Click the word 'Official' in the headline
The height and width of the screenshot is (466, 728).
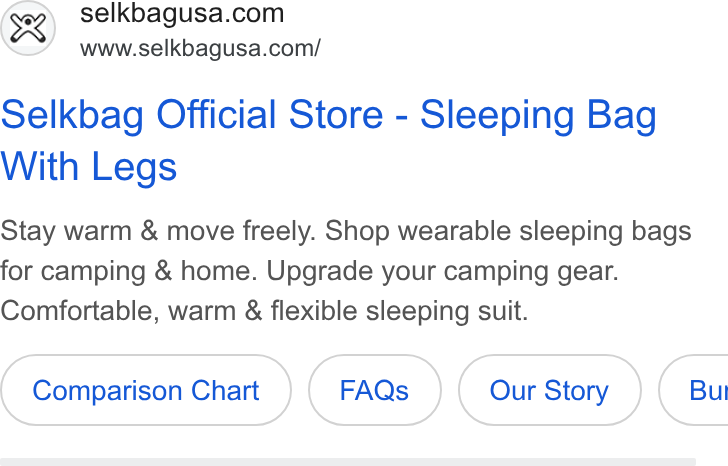216,114
